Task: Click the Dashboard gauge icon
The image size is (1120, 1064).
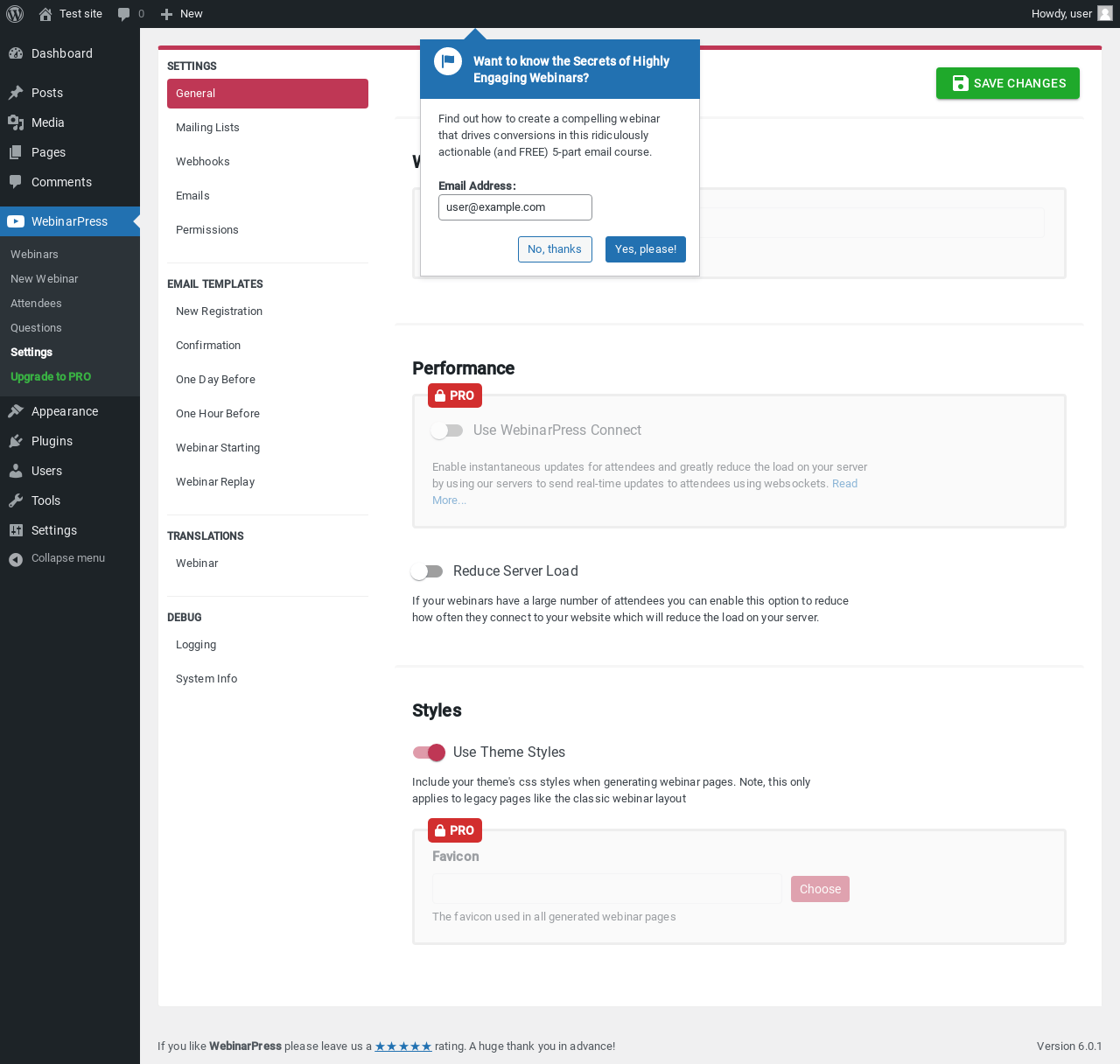Action: (x=16, y=53)
